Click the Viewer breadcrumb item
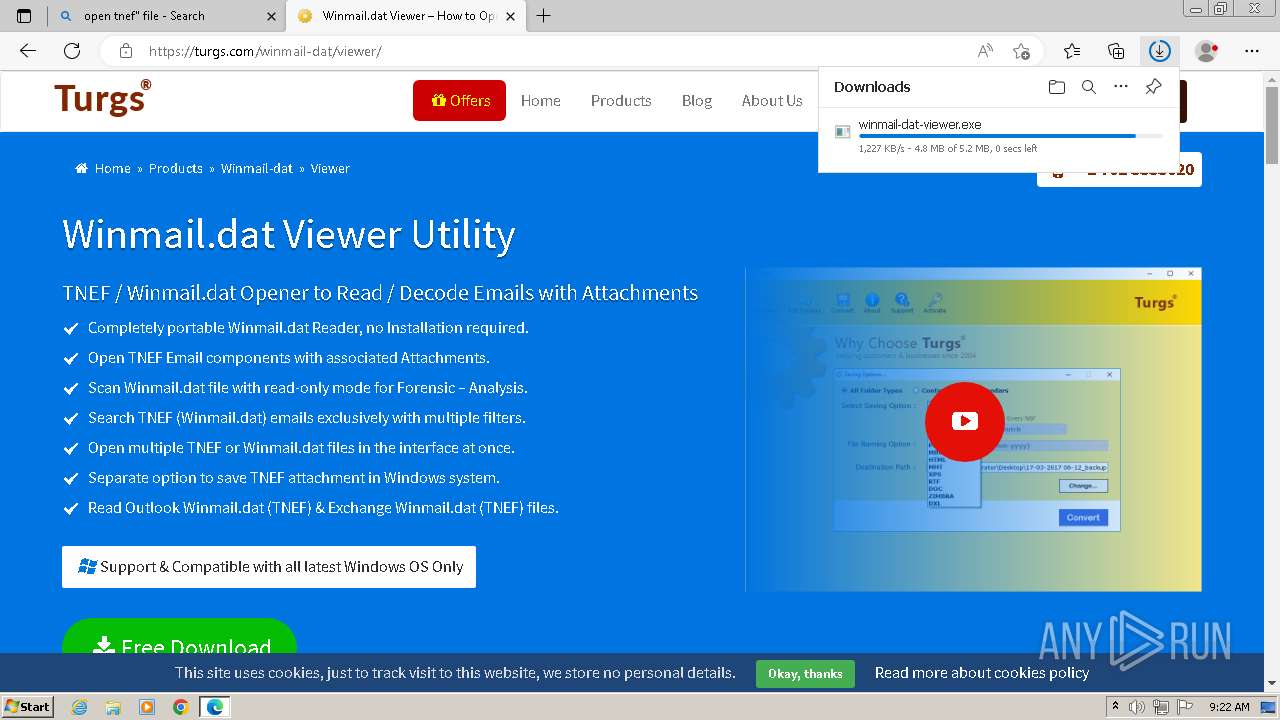Image resolution: width=1280 pixels, height=720 pixels. (330, 168)
